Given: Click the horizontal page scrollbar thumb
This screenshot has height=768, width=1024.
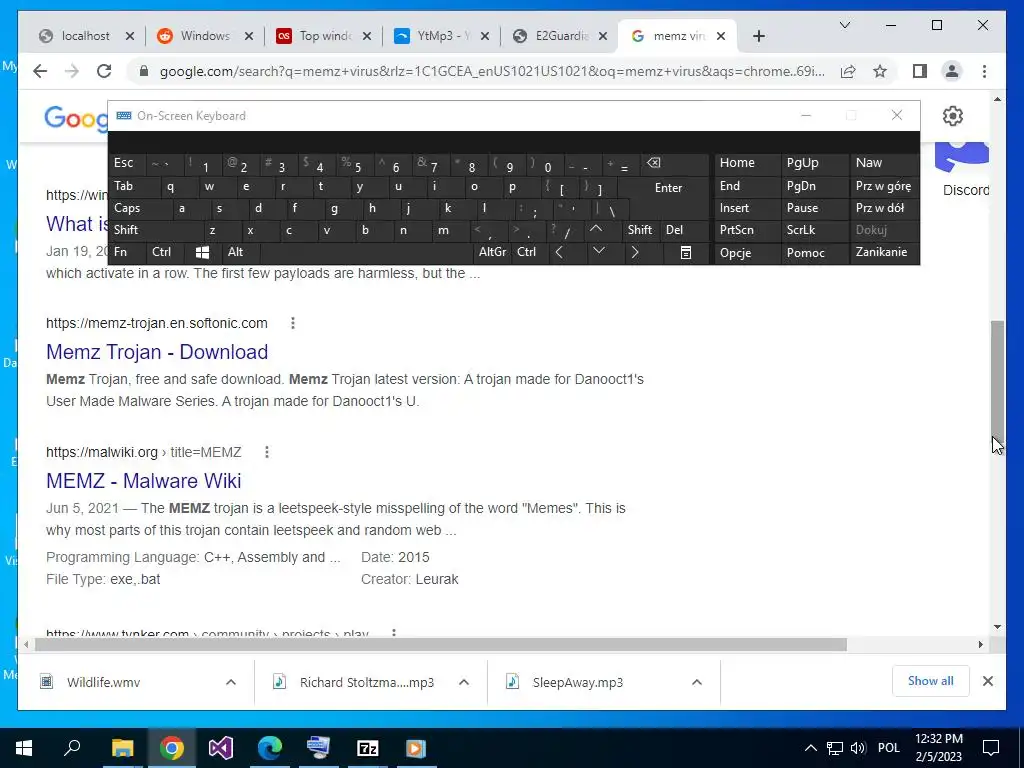Looking at the screenshot, I should click(441, 645).
